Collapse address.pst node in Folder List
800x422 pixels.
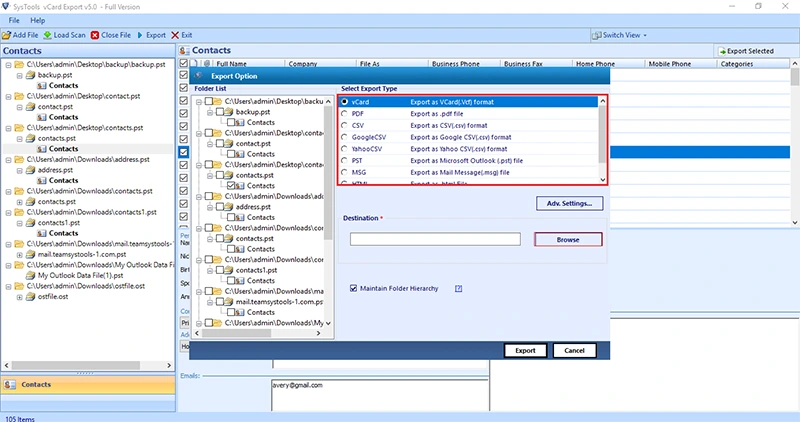(210, 207)
